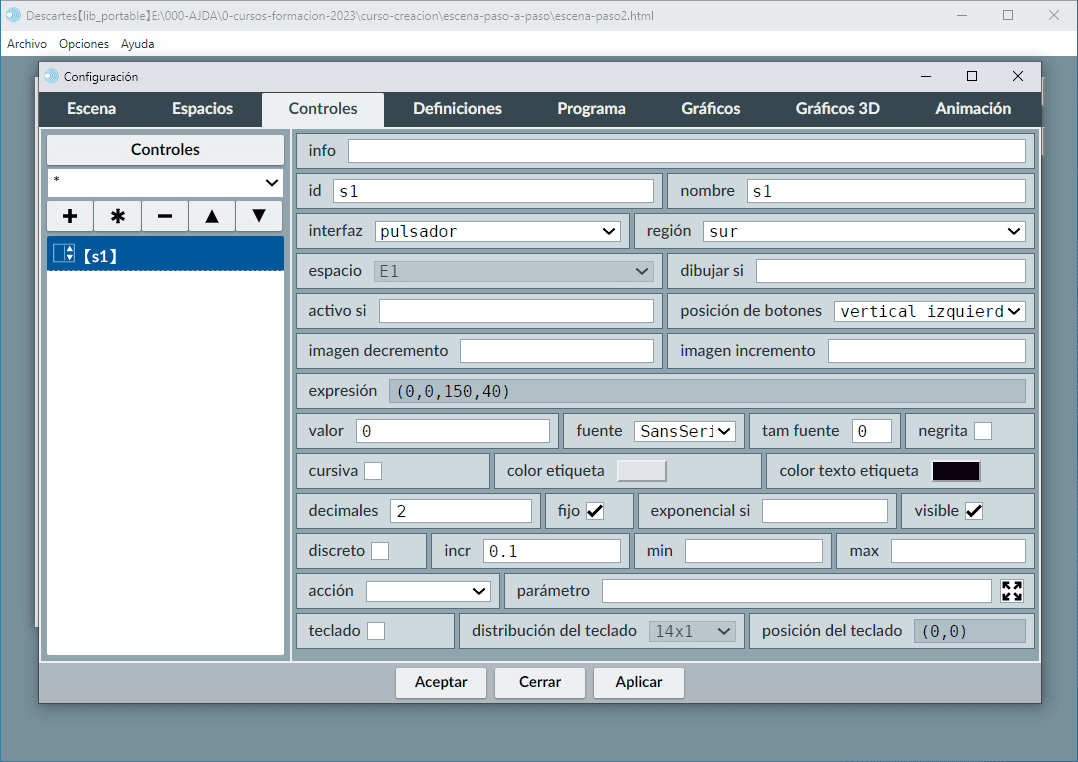1078x762 pixels.
Task: Uncheck the fijo checkbox
Action: (595, 511)
